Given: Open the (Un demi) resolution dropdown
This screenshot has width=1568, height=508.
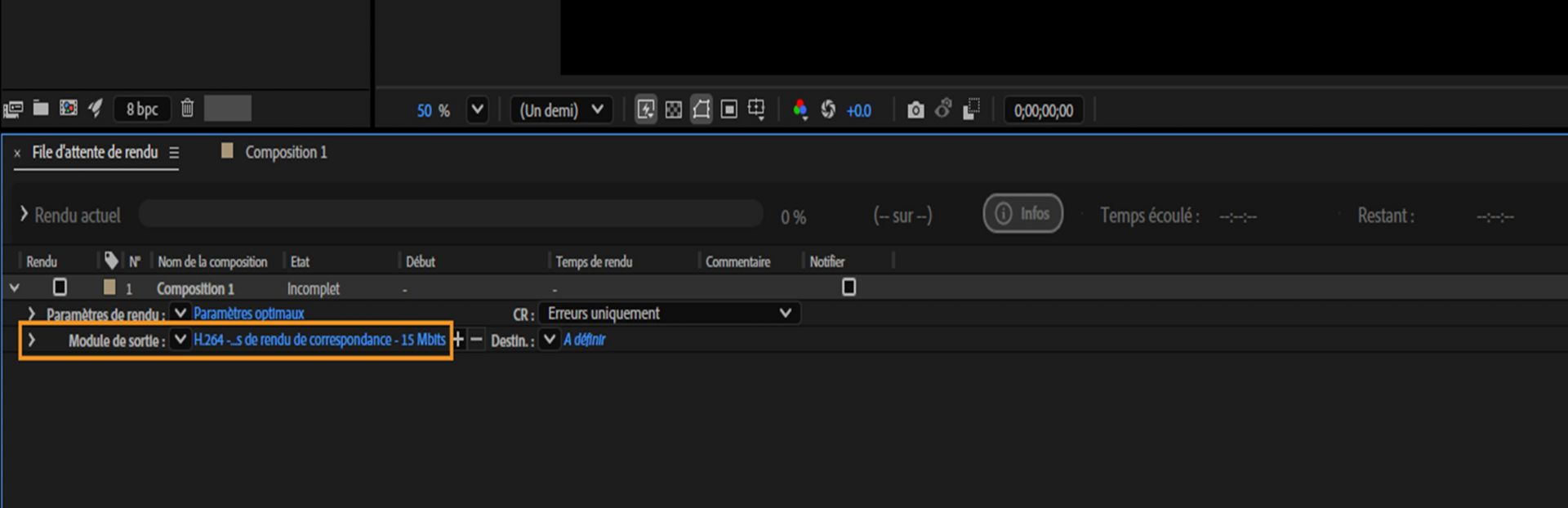Looking at the screenshot, I should click(562, 109).
